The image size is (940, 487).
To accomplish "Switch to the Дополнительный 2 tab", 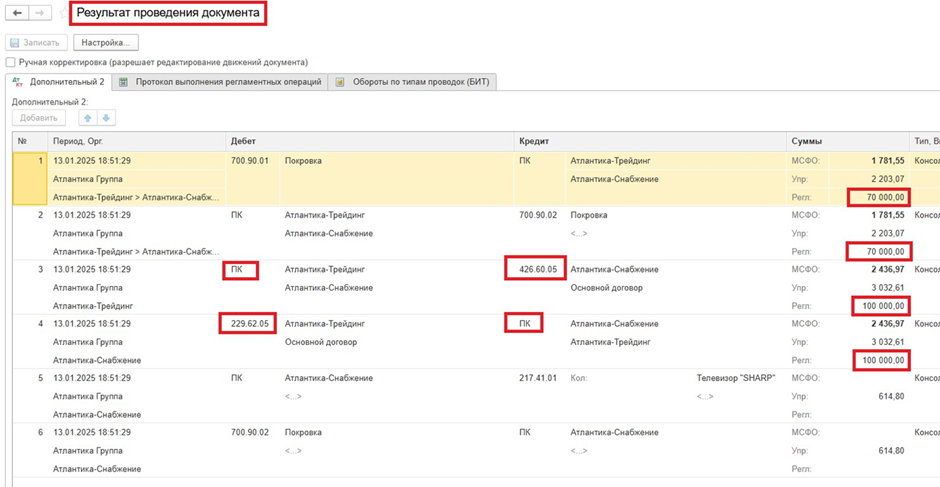I will tap(58, 82).
